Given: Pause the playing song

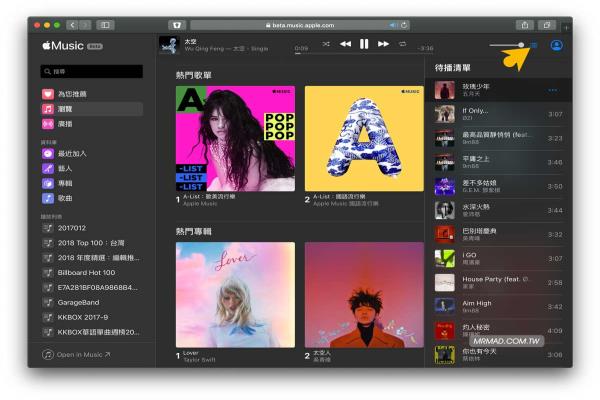Looking at the screenshot, I should pos(364,44).
